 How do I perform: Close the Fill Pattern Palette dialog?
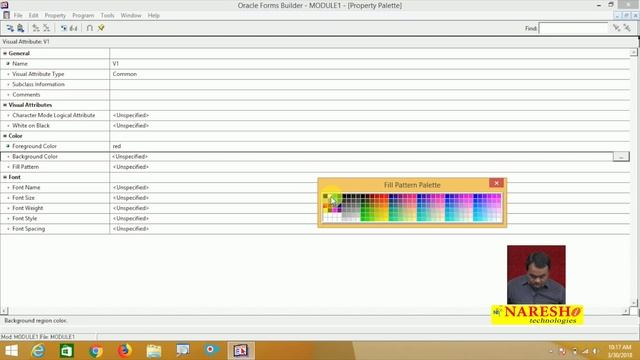[x=496, y=183]
